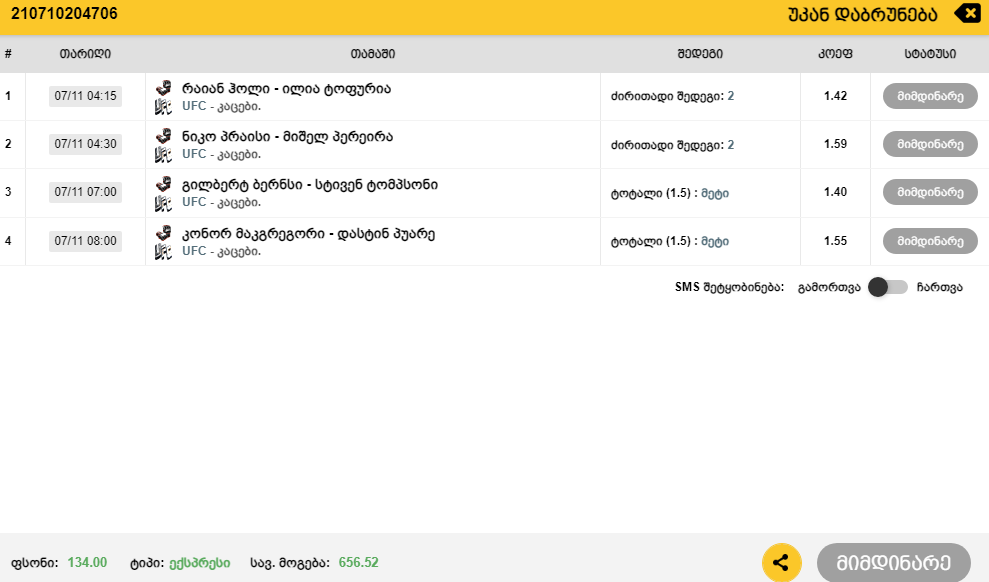Click the bet type ექსპრესი
This screenshot has height=582, width=989.
click(199, 562)
